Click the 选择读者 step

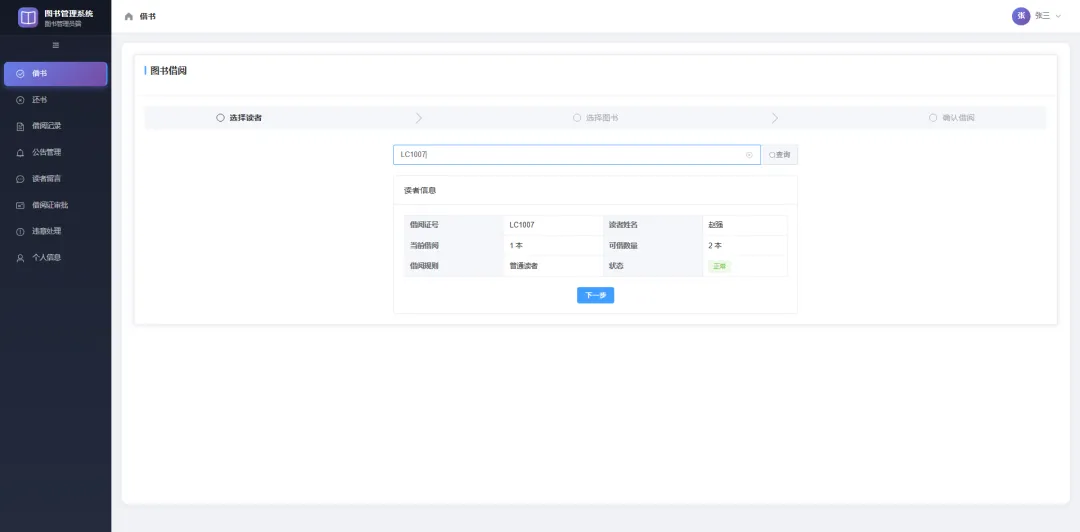click(239, 118)
